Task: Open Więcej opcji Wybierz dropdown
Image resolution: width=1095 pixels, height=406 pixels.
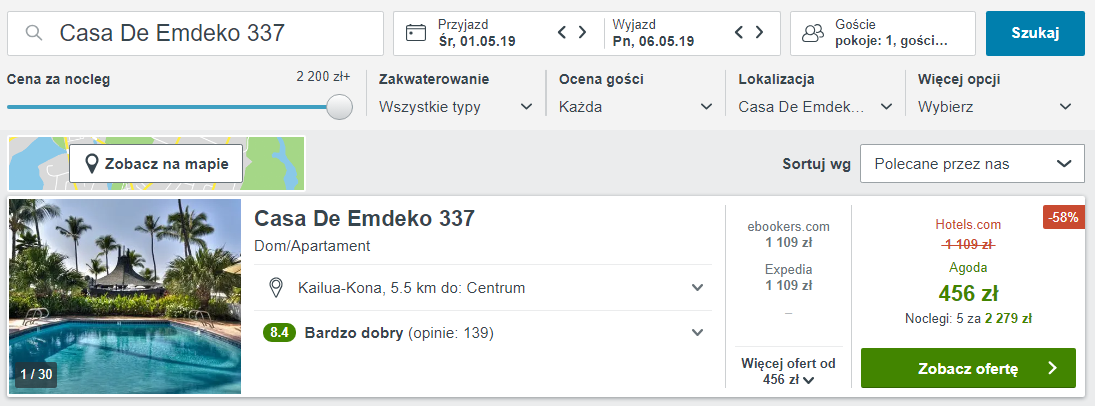Action: (x=995, y=107)
